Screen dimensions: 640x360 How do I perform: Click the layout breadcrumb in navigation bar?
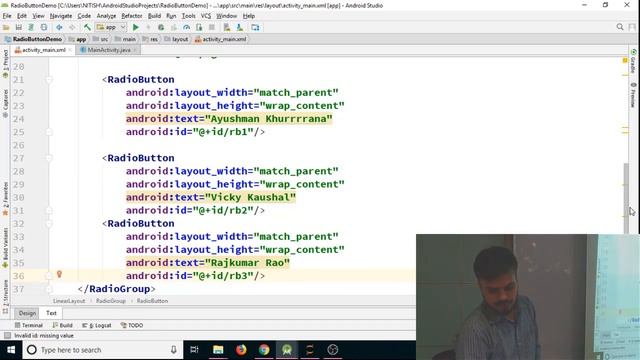coord(176,39)
